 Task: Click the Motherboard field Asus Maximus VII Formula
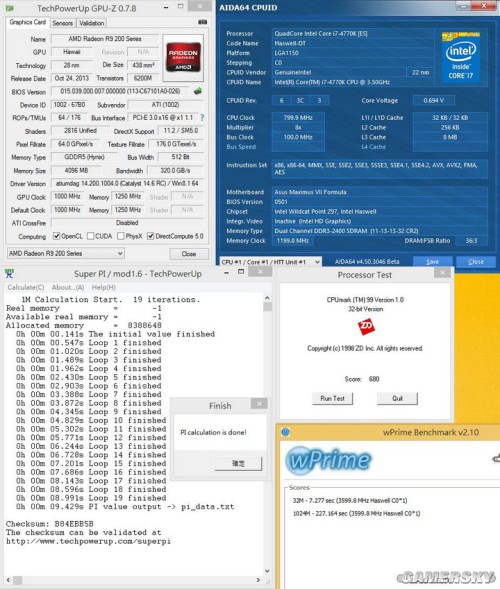point(380,192)
